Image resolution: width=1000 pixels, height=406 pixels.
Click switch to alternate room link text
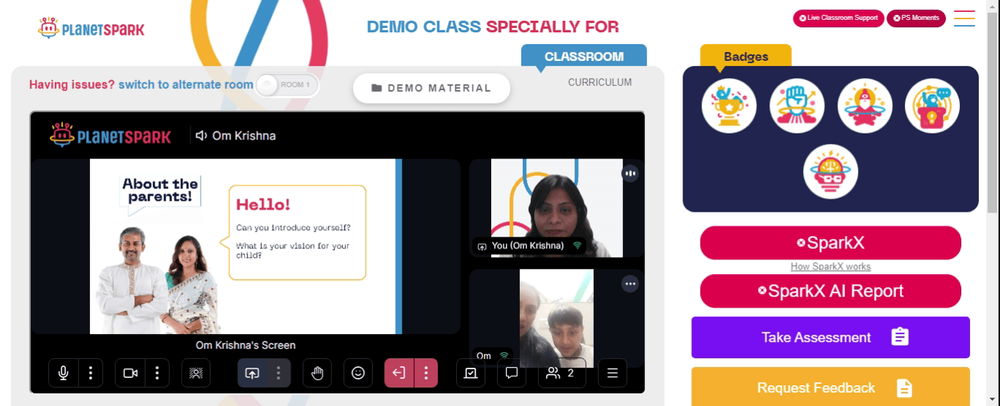[186, 85]
